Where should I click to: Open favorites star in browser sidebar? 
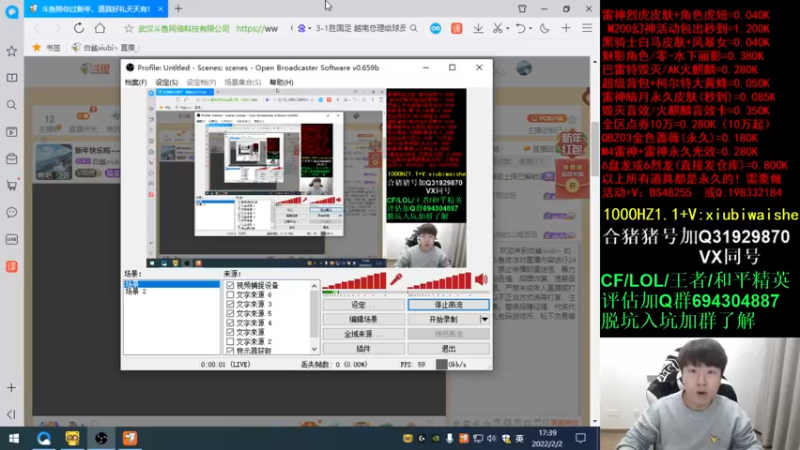pos(12,51)
